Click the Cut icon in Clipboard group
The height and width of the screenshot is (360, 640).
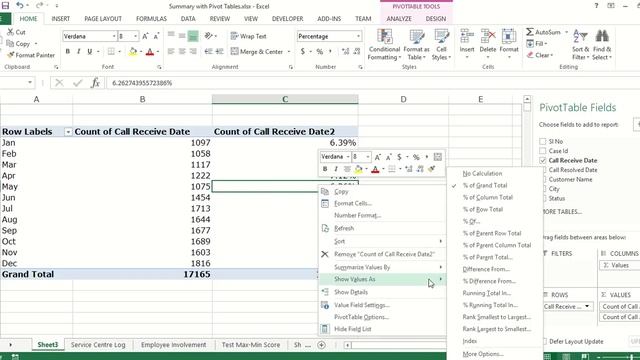pos(11,32)
